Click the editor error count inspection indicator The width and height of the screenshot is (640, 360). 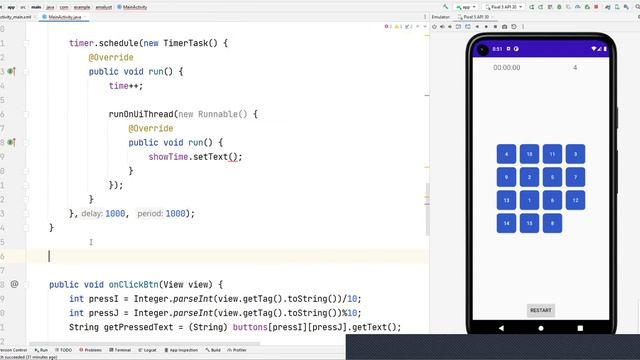pos(387,27)
